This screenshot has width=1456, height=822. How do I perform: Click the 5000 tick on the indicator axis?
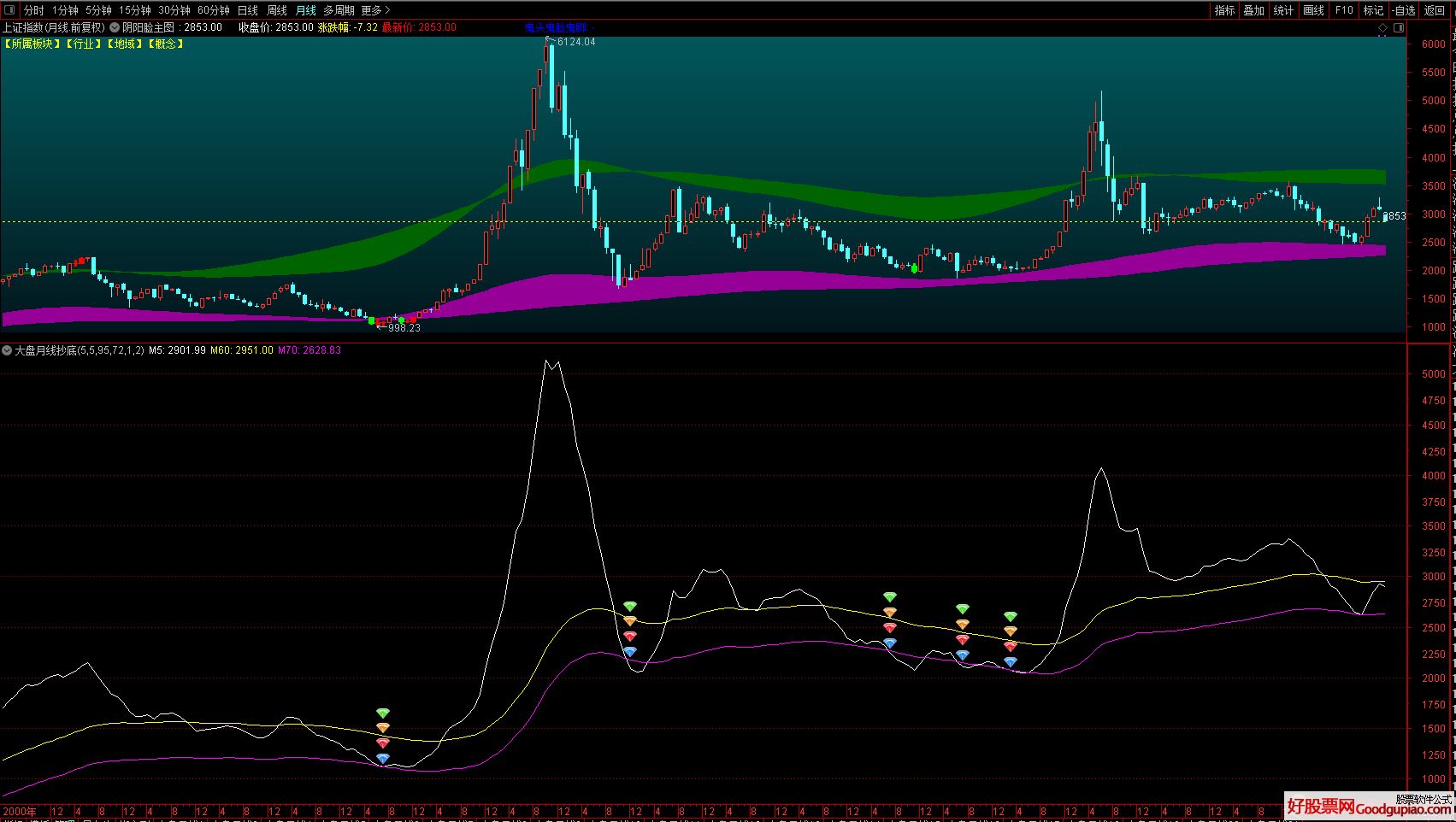[1433, 374]
